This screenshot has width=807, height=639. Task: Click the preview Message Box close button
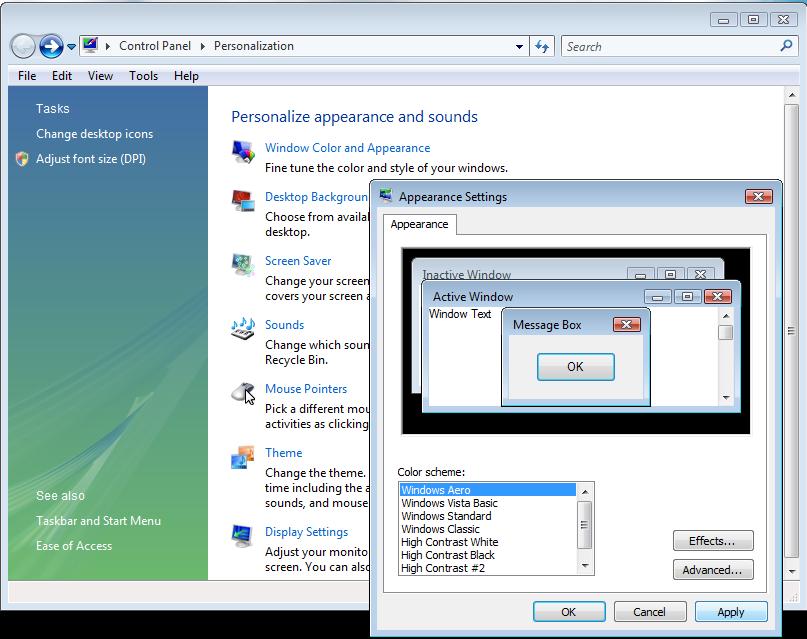pos(627,325)
